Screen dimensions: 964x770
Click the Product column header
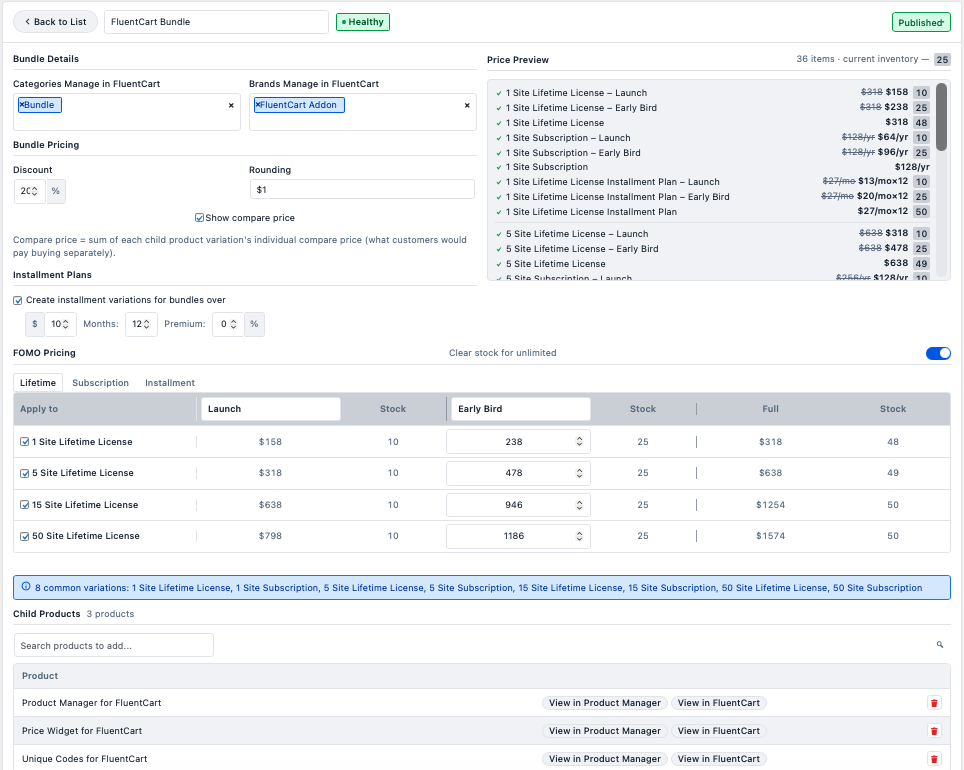(x=40, y=676)
